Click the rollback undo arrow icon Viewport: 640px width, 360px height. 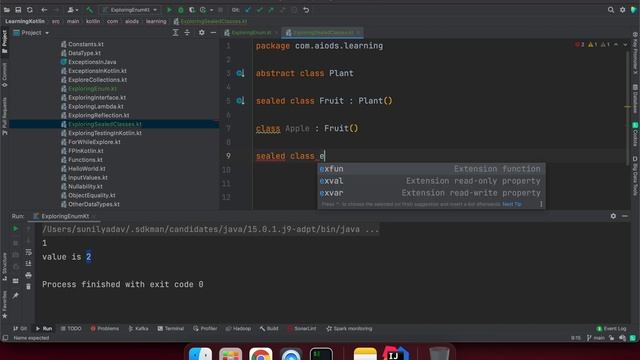(306, 10)
